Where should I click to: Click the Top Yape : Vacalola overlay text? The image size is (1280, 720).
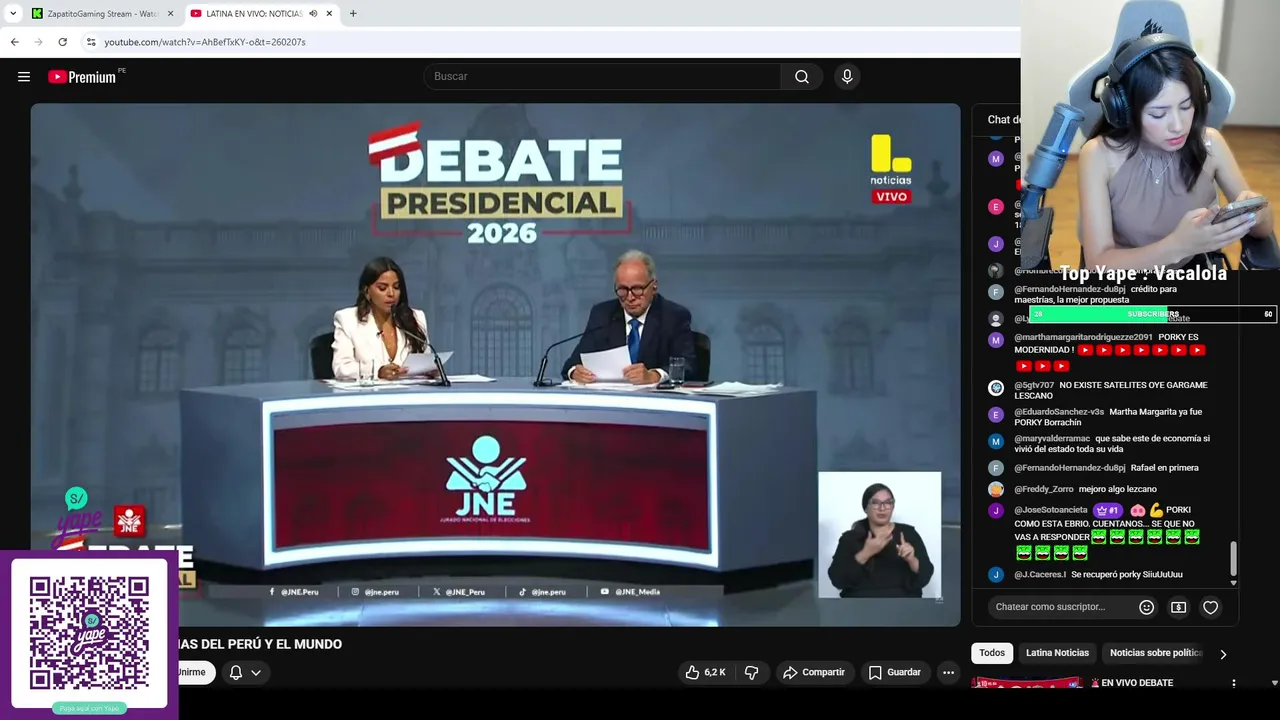coord(1143,274)
